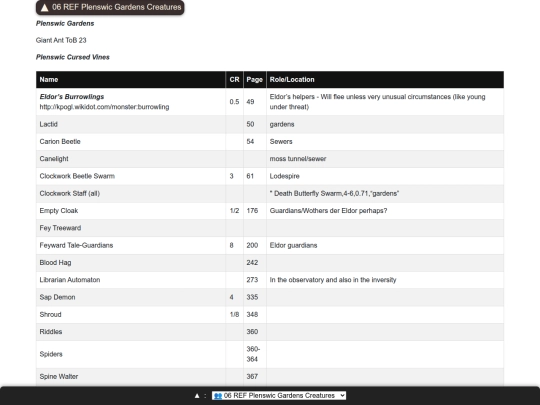
Task: Select 'Eldor's Burrowlings' name text
Action: (x=72, y=97)
